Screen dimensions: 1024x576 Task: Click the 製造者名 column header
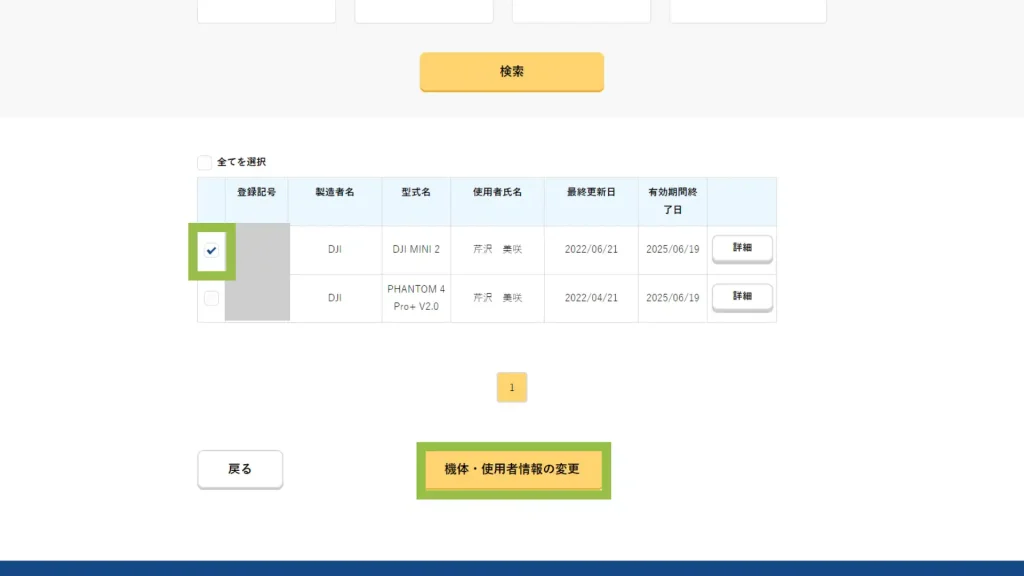click(335, 192)
